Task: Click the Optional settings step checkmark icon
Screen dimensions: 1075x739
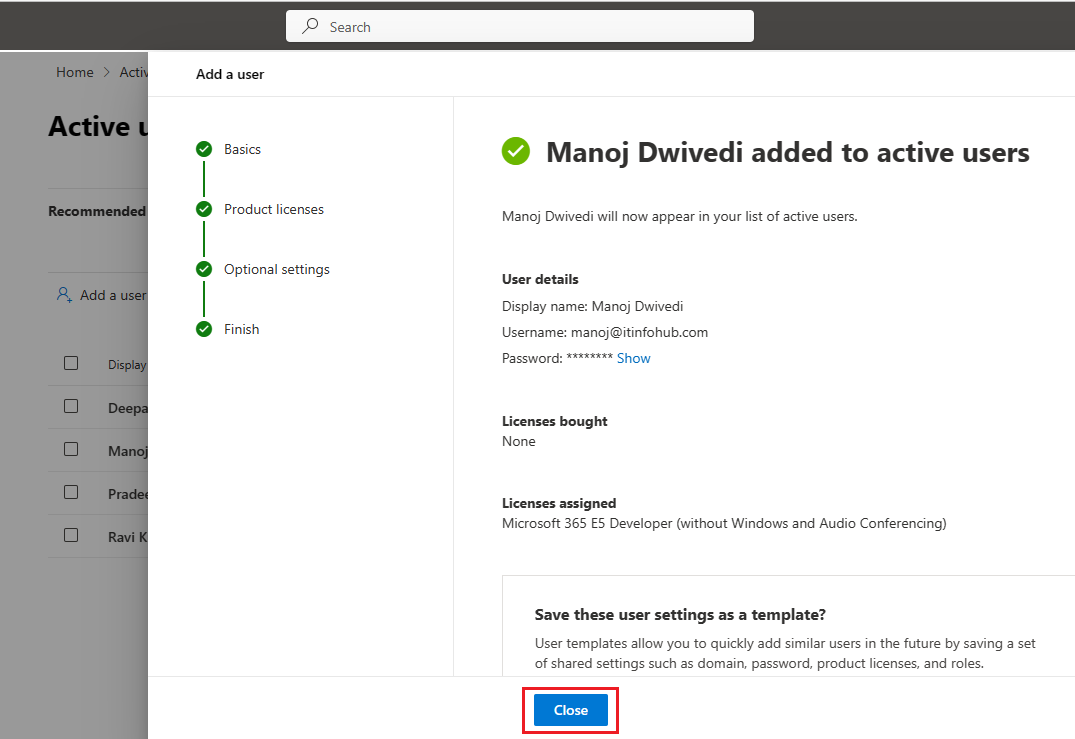Action: (204, 269)
